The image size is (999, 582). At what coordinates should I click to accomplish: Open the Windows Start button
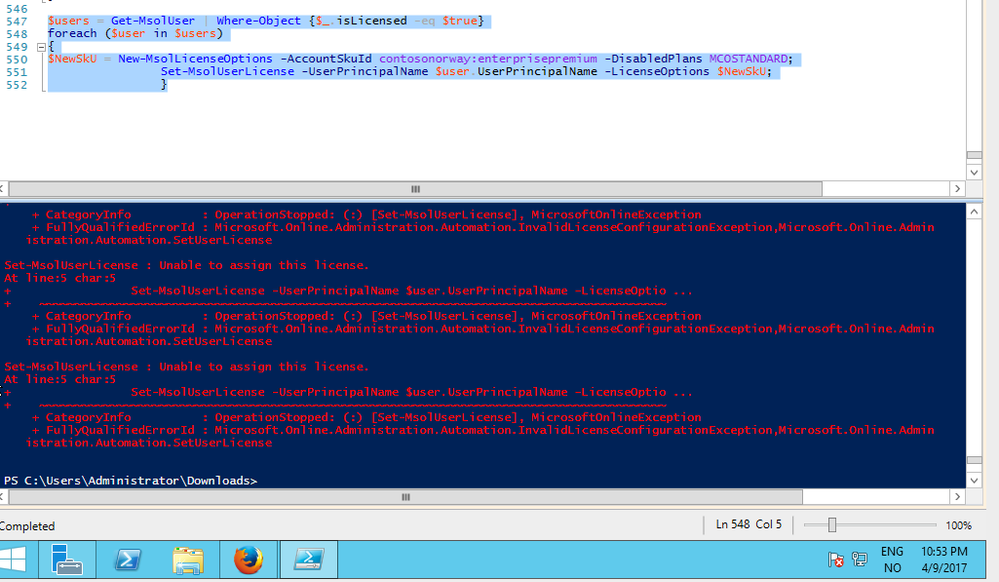click(x=13, y=559)
